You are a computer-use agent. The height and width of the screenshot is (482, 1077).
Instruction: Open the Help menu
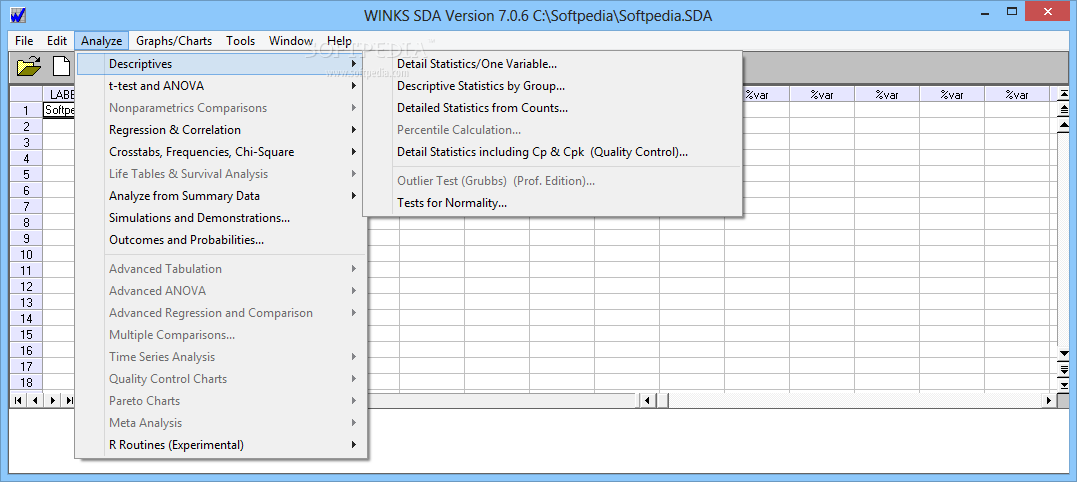[x=339, y=41]
